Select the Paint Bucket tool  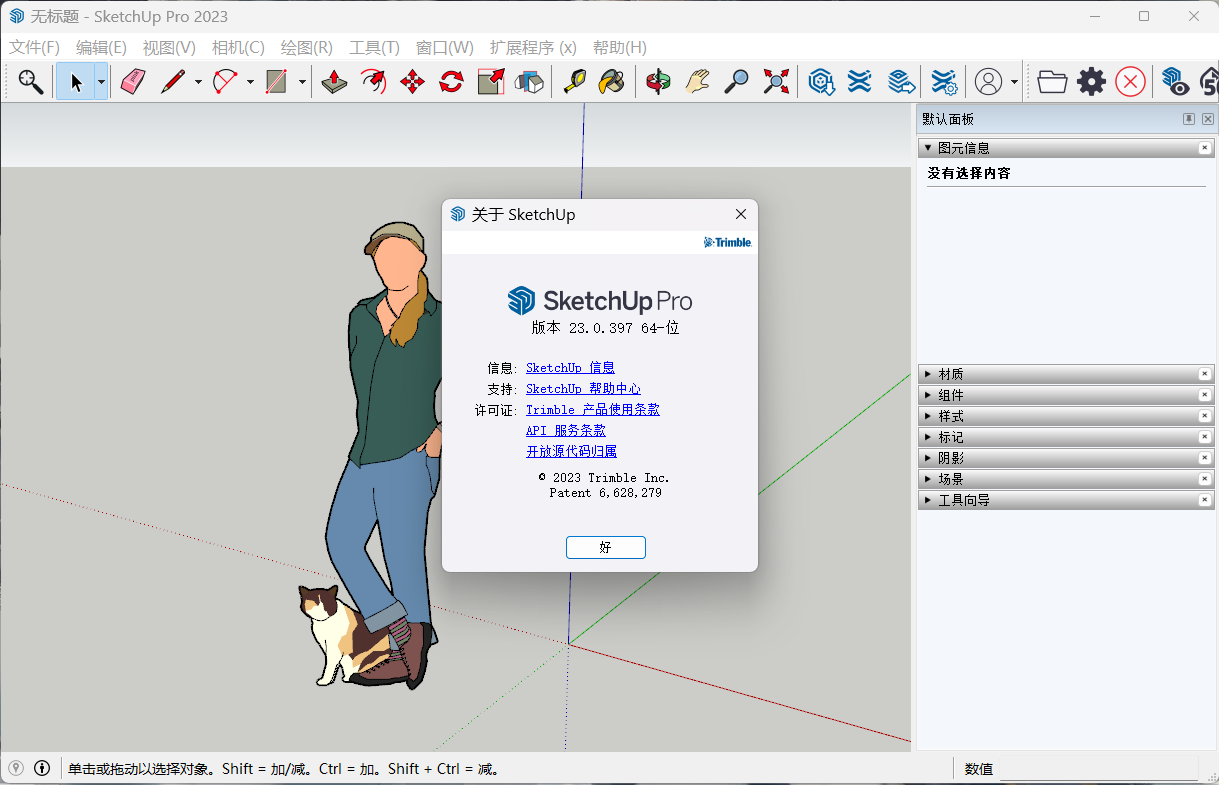point(612,81)
